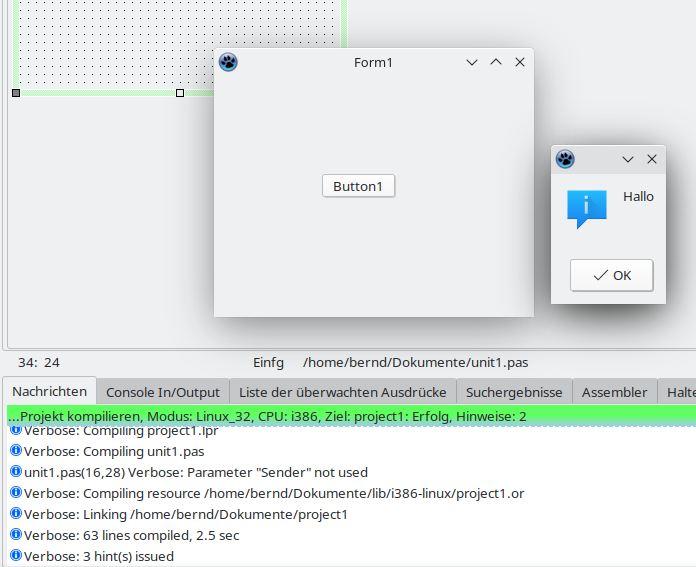Screen dimensions: 696x567
Task: Click the file path /home/bernd/Dokumente/unit1.pas in status bar
Action: point(415,363)
